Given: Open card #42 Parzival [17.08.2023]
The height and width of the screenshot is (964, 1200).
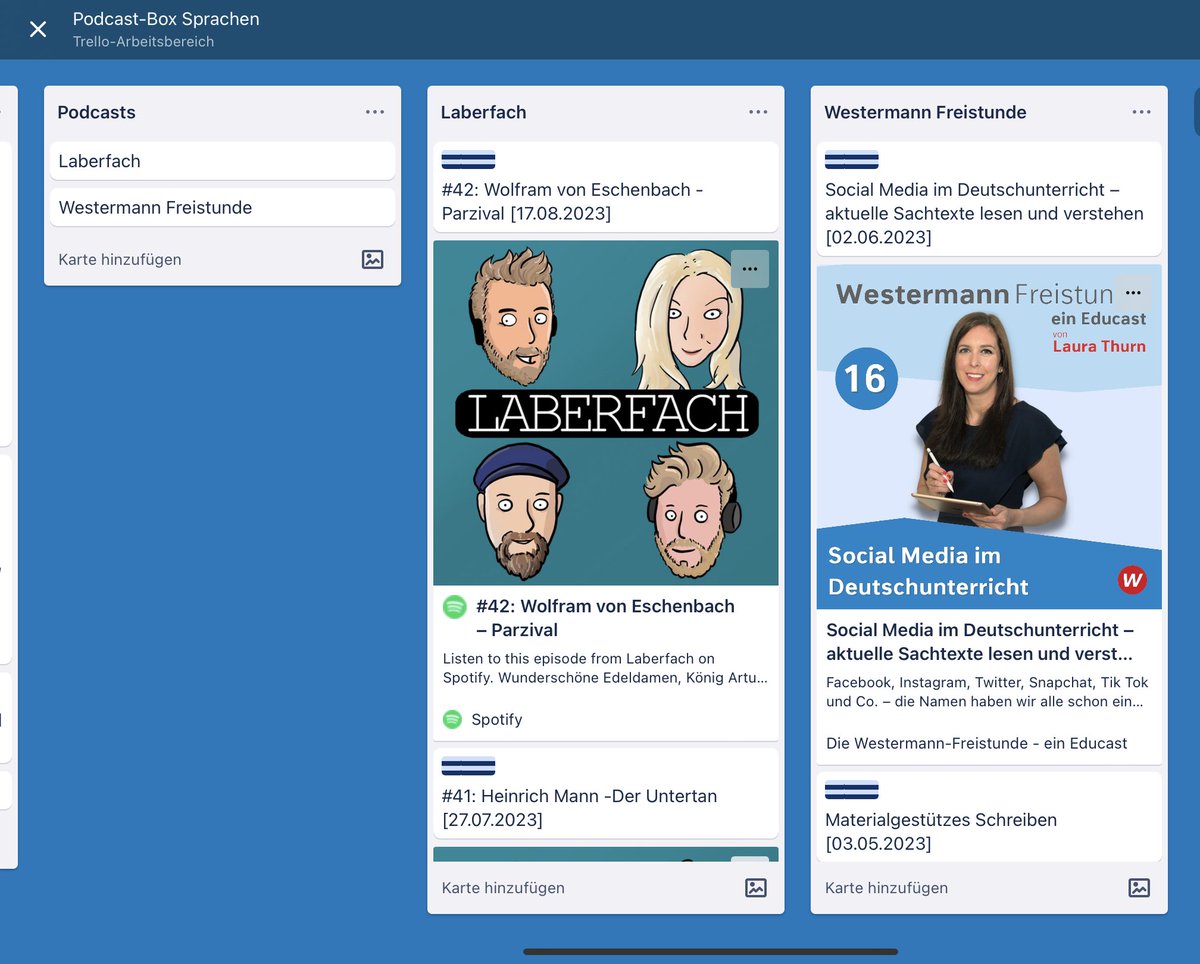Looking at the screenshot, I should click(606, 187).
